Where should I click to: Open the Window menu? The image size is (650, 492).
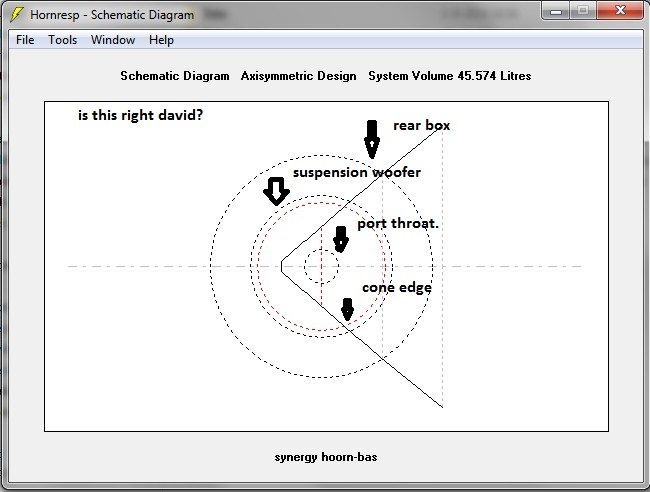pyautogui.click(x=113, y=40)
